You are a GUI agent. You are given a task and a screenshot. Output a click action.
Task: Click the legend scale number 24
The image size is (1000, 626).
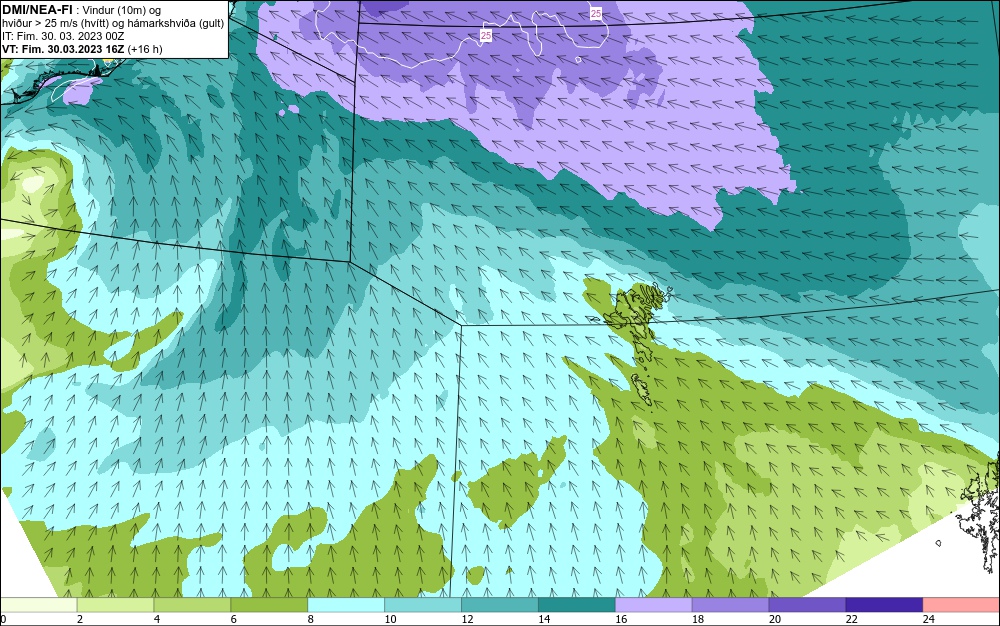[x=929, y=619]
